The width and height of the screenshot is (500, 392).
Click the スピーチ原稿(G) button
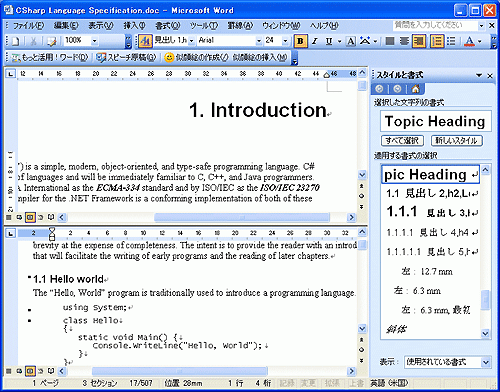(x=126, y=58)
